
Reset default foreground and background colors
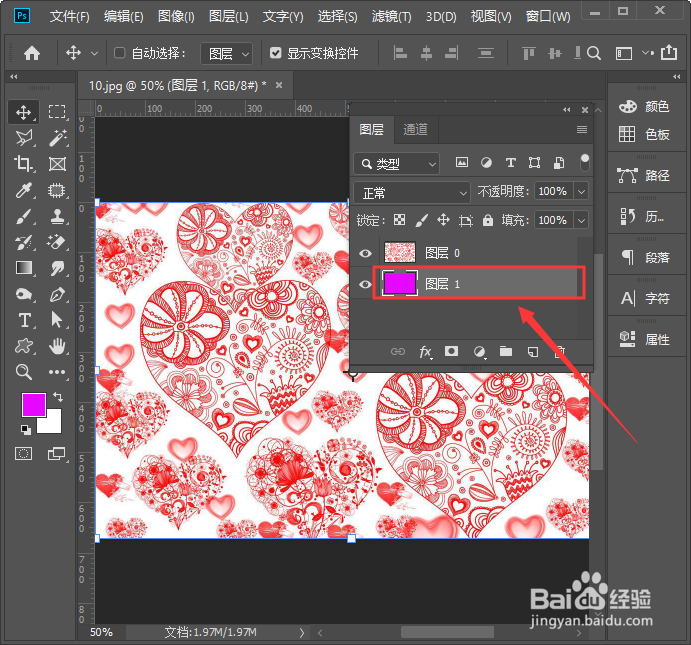(26, 430)
